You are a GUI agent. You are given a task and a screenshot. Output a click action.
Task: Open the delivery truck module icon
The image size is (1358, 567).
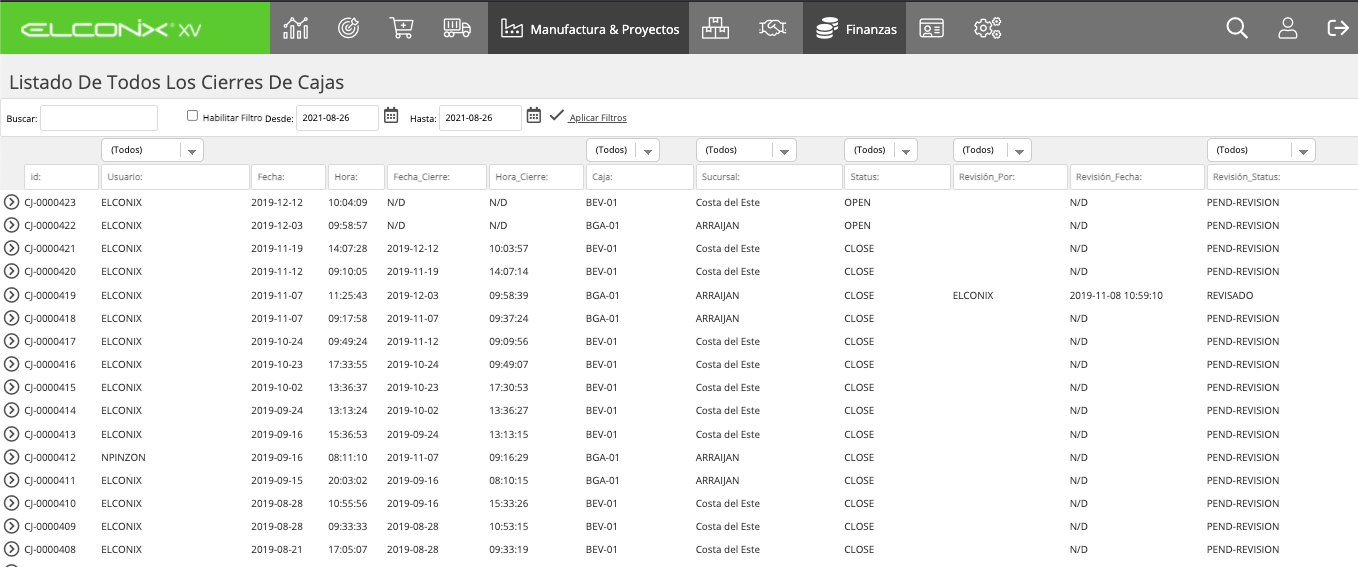click(457, 28)
